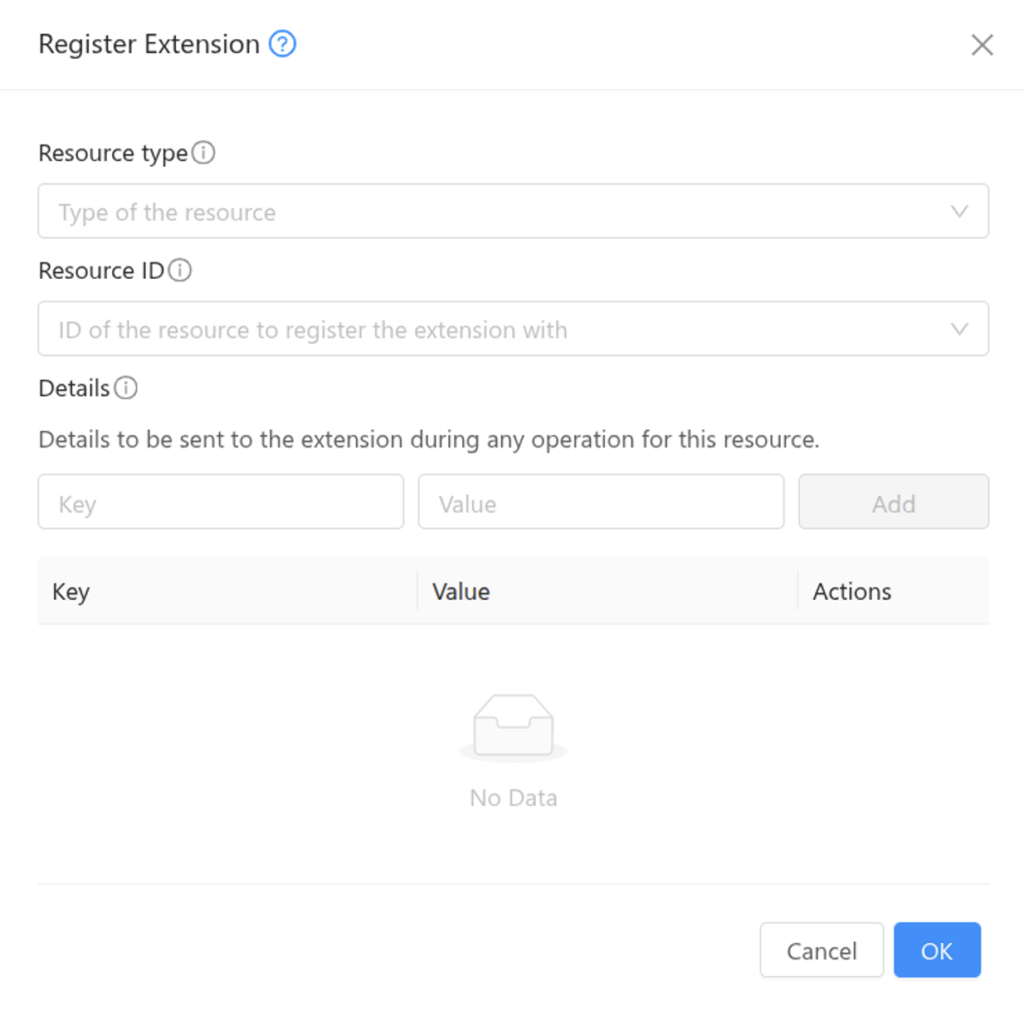Viewport: 1024px width, 1016px height.
Task: Click the No Data placeholder text
Action: click(513, 798)
